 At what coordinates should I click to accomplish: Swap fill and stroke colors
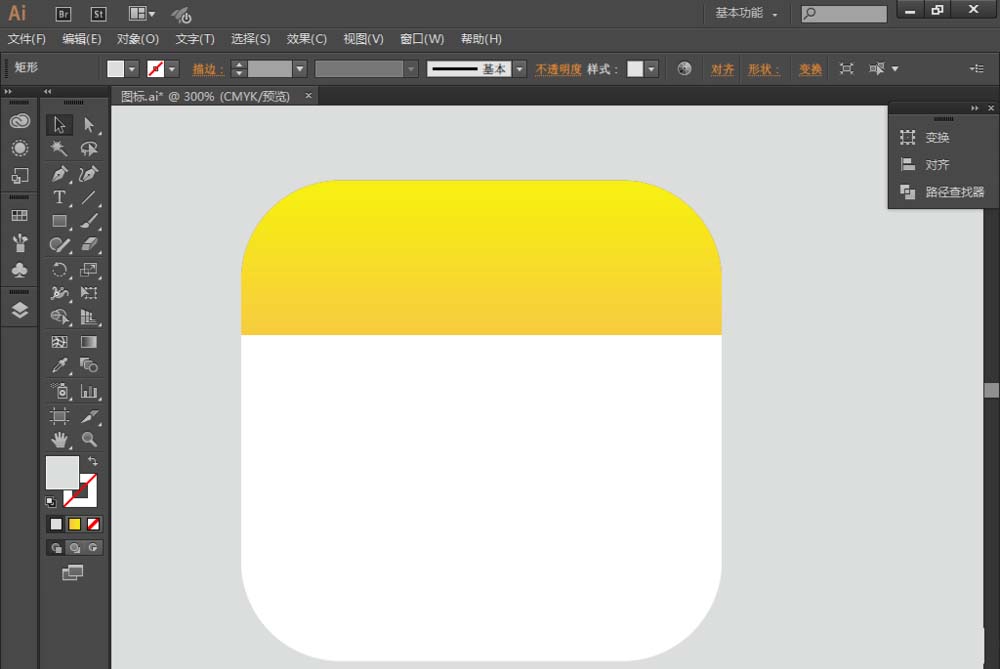[93, 460]
